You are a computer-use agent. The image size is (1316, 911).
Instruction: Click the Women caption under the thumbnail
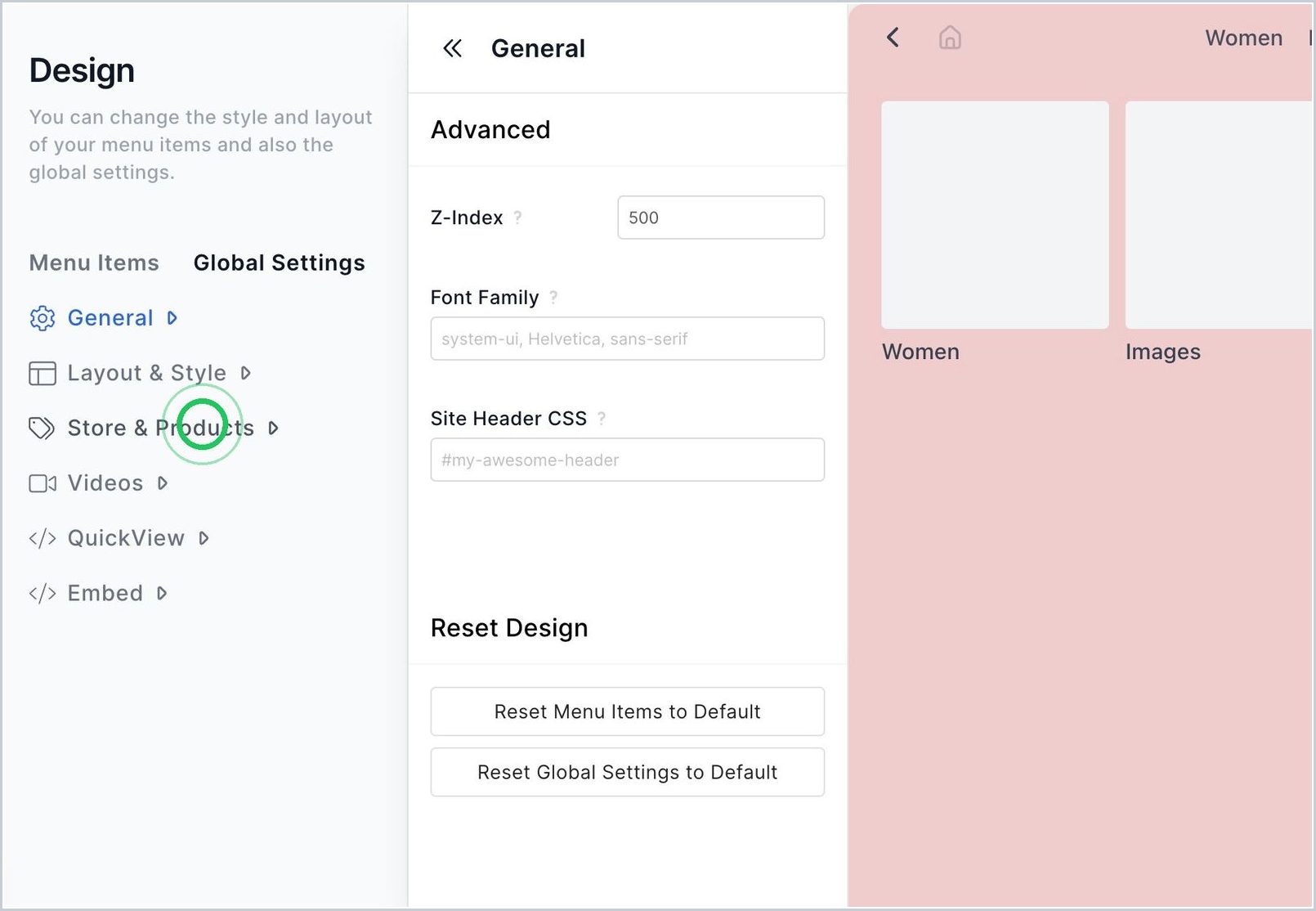click(x=920, y=352)
